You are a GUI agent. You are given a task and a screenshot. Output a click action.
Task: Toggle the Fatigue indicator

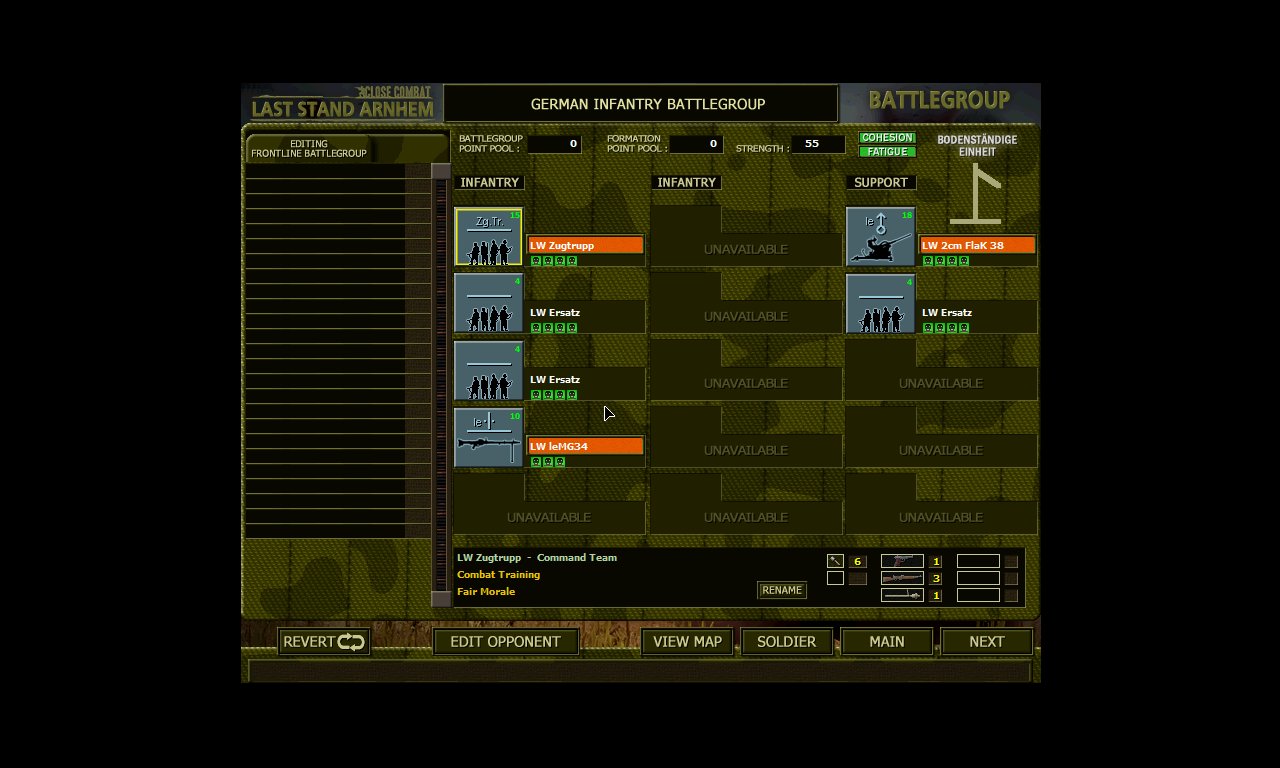[x=887, y=152]
